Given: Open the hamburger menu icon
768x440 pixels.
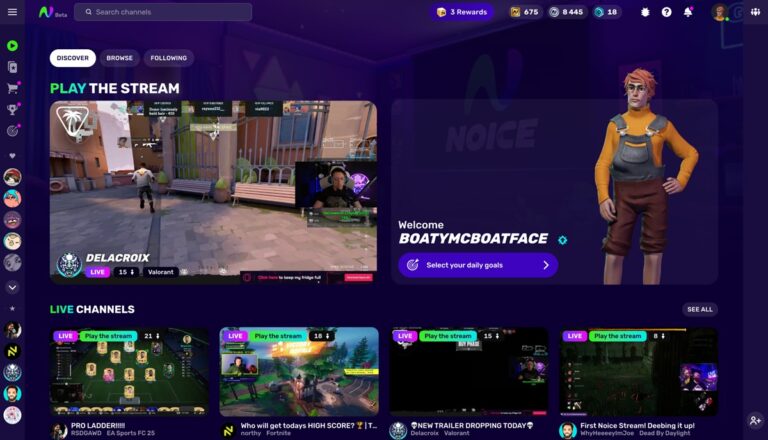Looking at the screenshot, I should pyautogui.click(x=12, y=12).
